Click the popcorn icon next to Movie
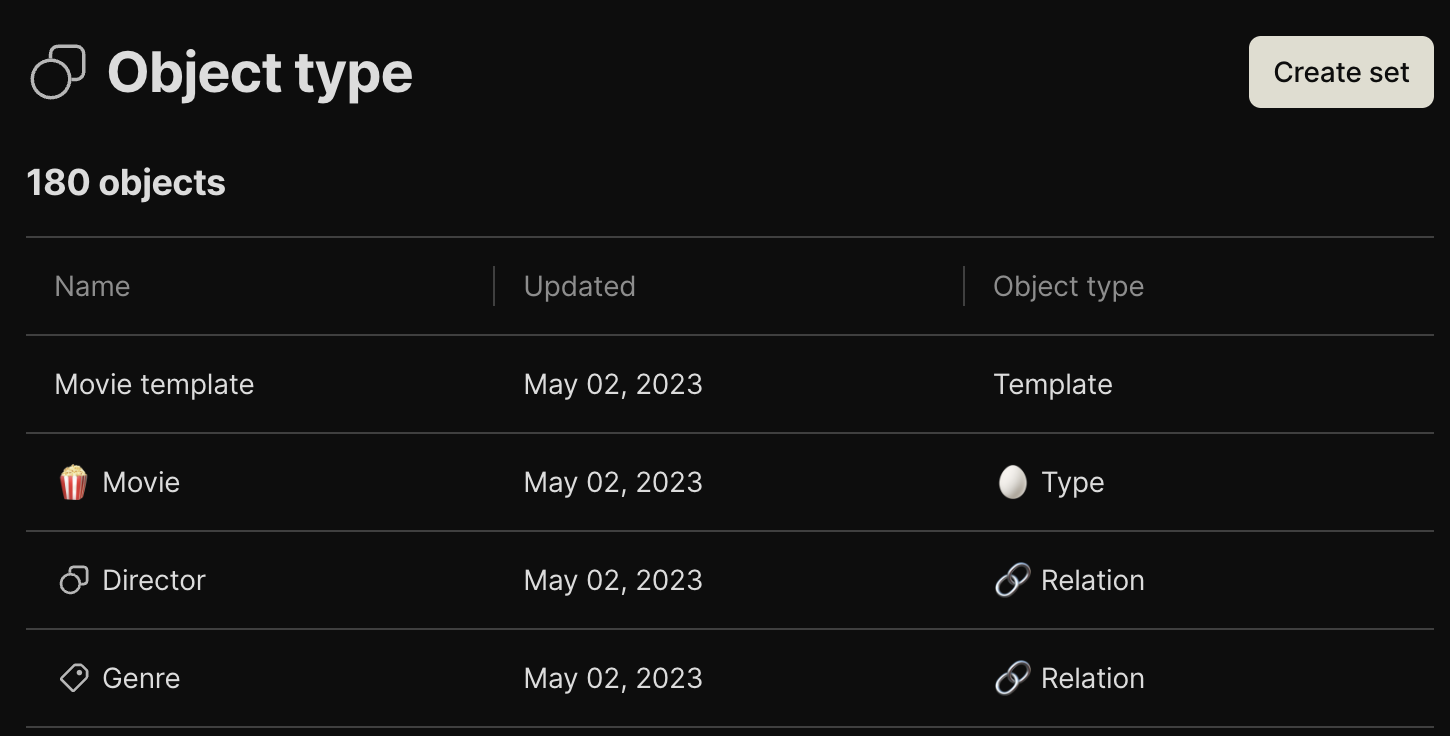The height and width of the screenshot is (736, 1450). pyautogui.click(x=73, y=482)
